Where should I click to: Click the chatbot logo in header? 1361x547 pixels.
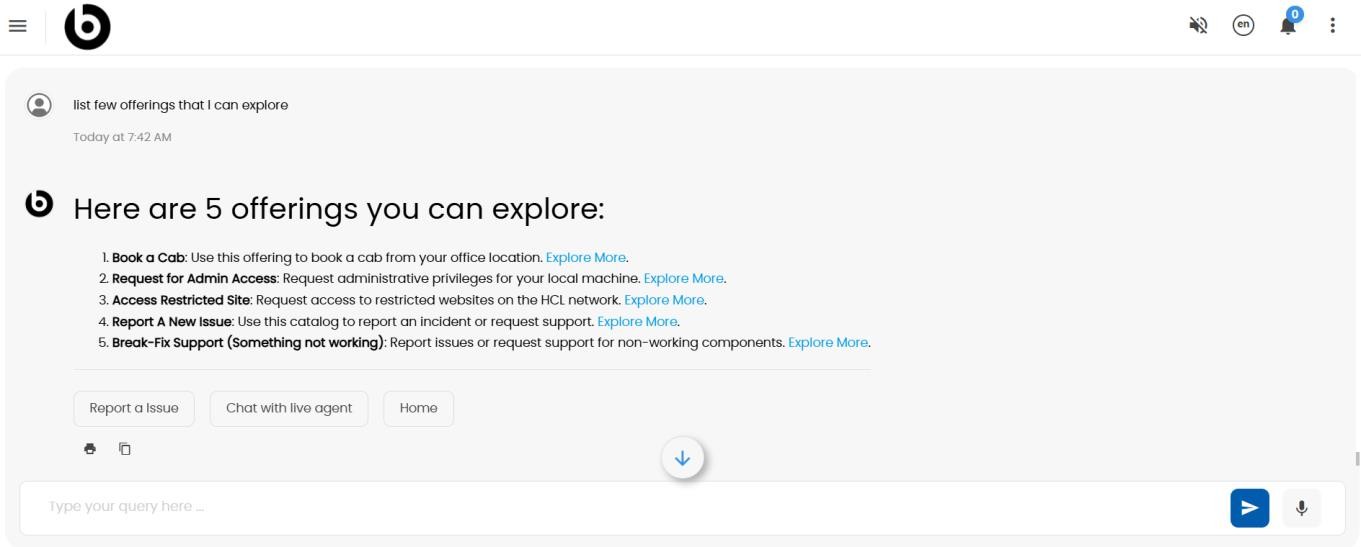coord(88,27)
